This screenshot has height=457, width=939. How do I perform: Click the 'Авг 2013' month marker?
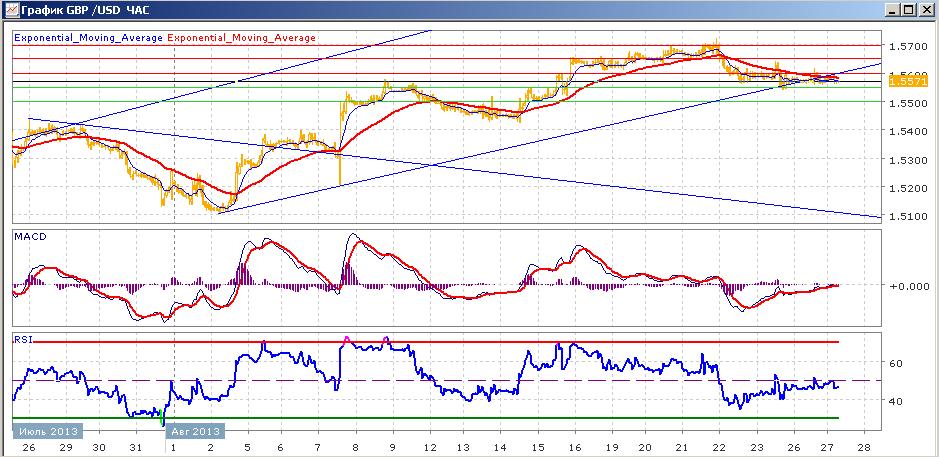click(196, 431)
